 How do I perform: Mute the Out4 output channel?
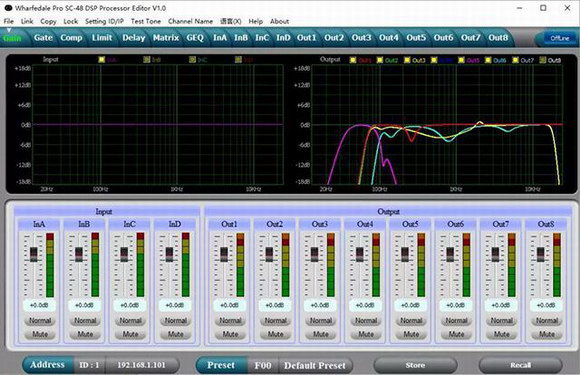point(365,334)
